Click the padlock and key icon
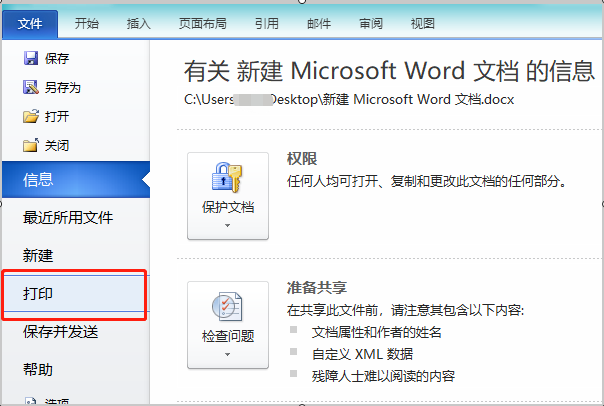This screenshot has width=604, height=406. [227, 177]
